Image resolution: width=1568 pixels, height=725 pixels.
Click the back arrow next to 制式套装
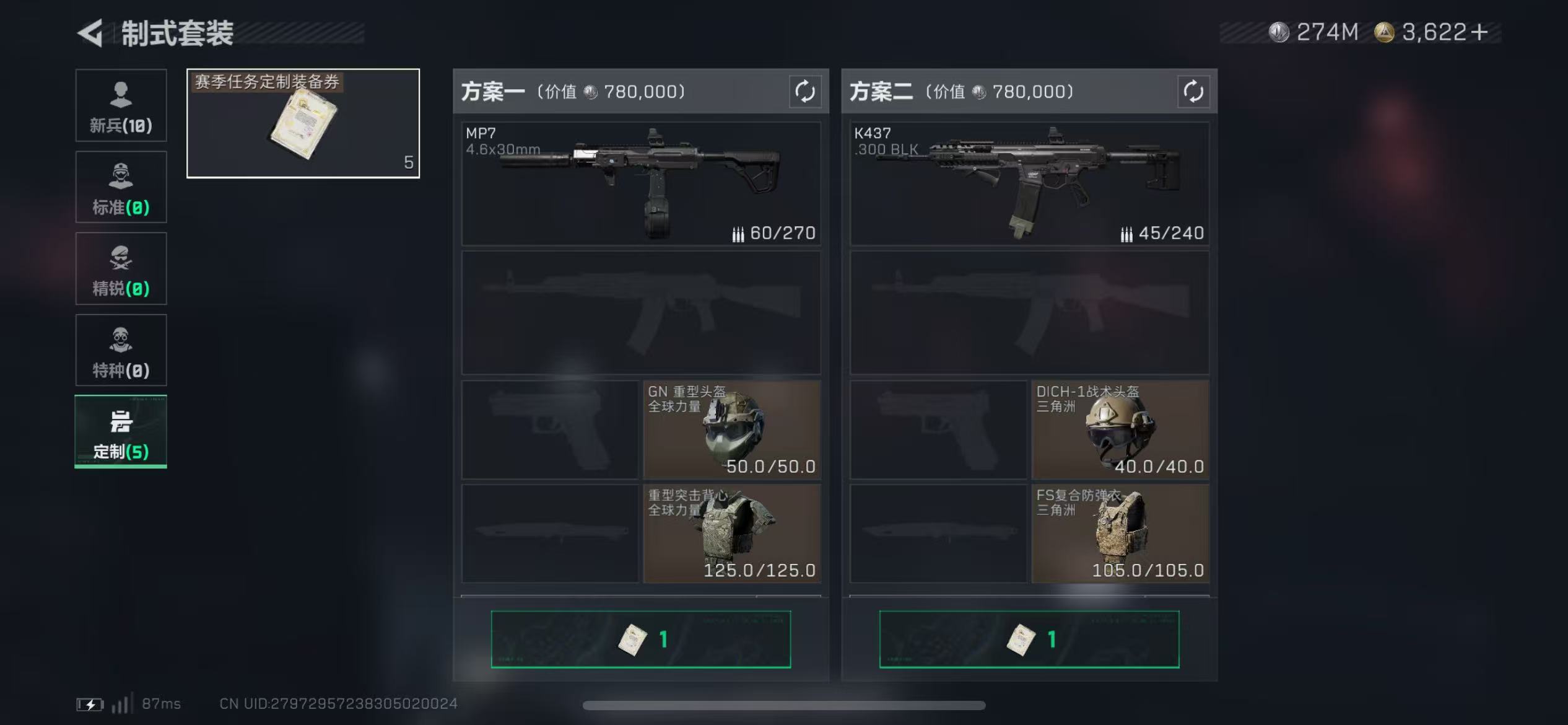click(x=90, y=33)
